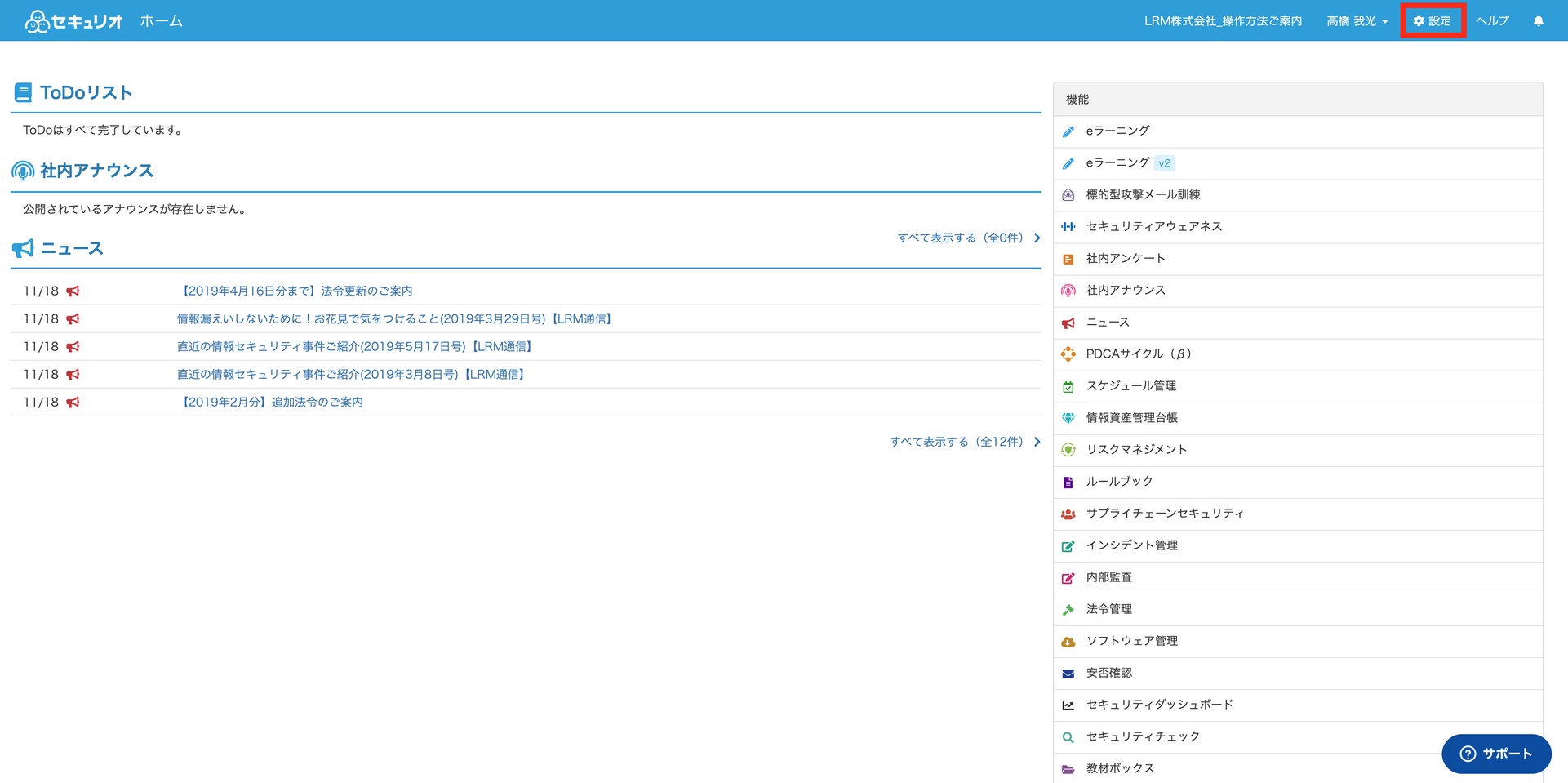This screenshot has height=783, width=1568.
Task: Click the LRM株式会社_操作方法ご案内 organization name
Action: tap(1223, 21)
